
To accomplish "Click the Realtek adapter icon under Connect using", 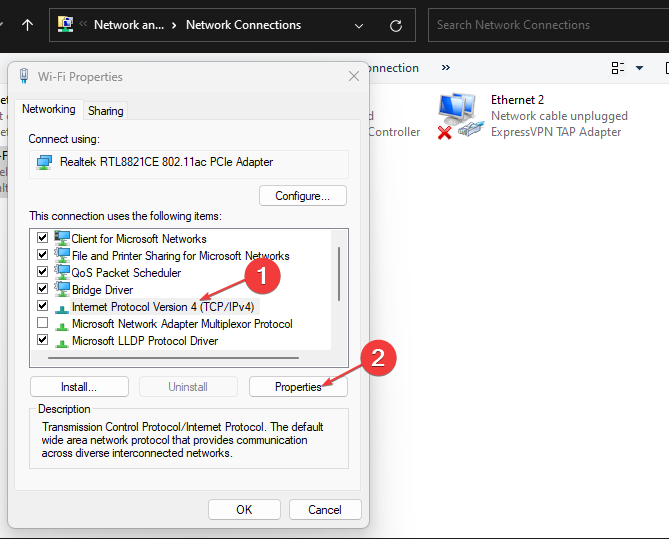I will 44,162.
